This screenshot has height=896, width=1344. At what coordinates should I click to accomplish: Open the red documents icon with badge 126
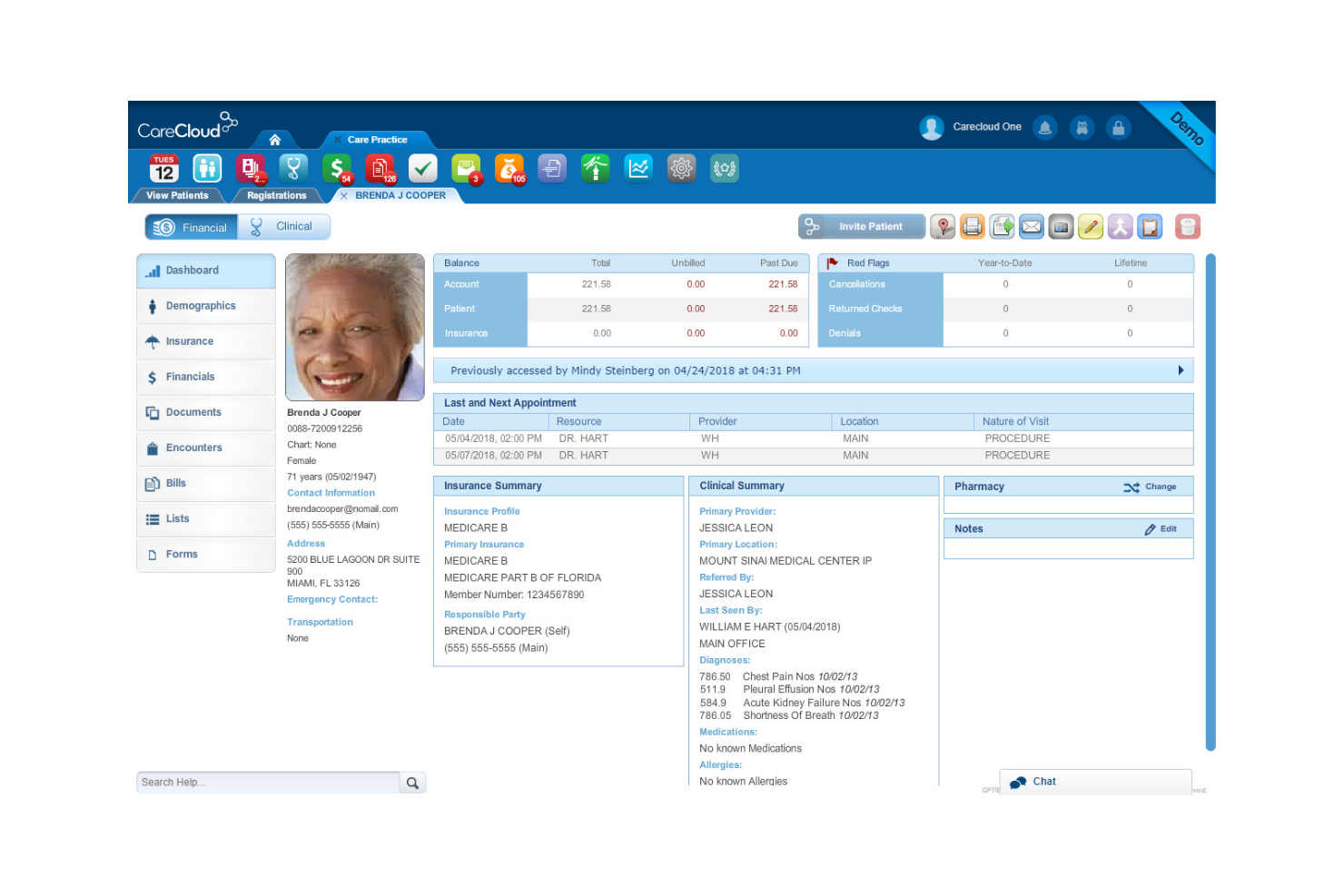pos(380,169)
